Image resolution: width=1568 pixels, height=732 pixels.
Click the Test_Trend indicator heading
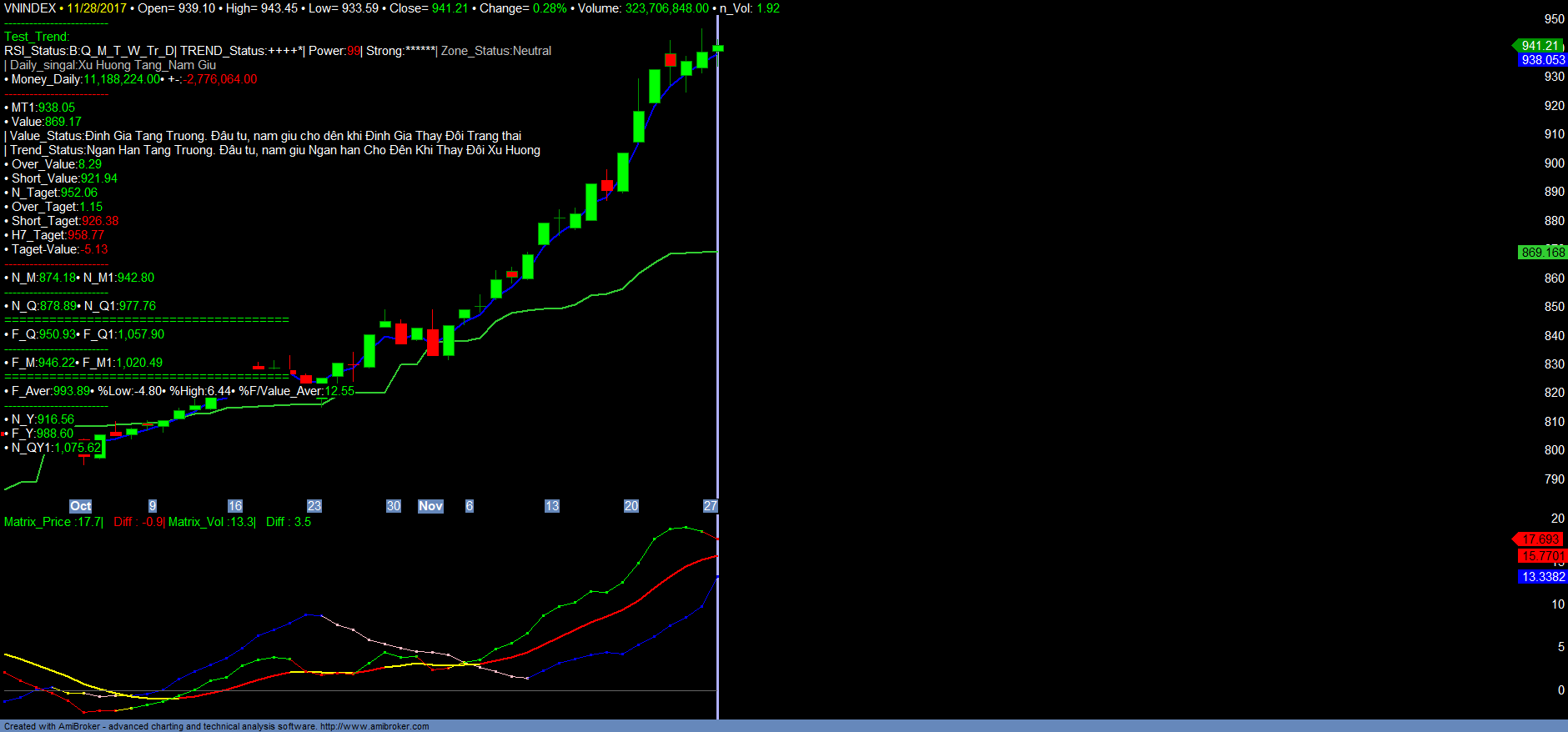37,37
